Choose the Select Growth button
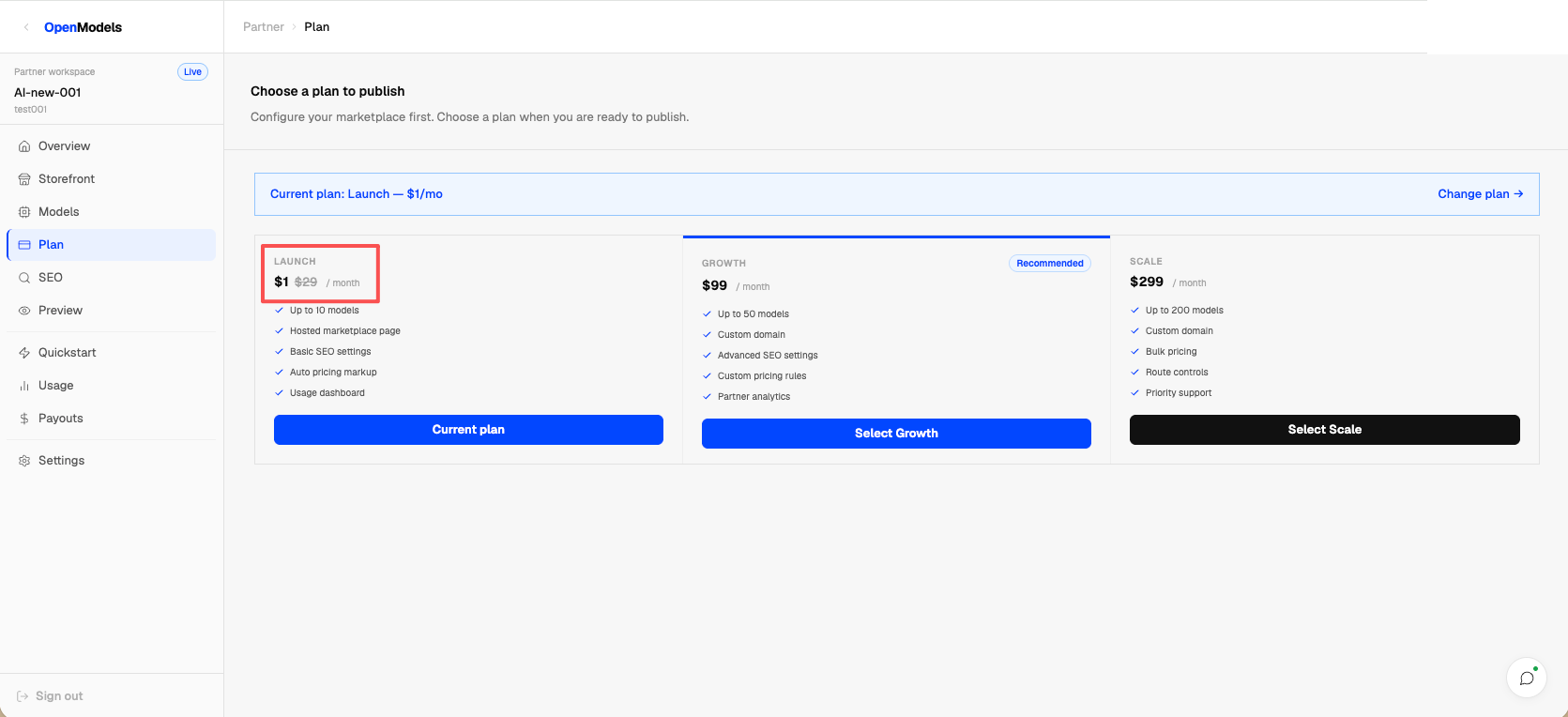The height and width of the screenshot is (717, 1568). coord(896,434)
